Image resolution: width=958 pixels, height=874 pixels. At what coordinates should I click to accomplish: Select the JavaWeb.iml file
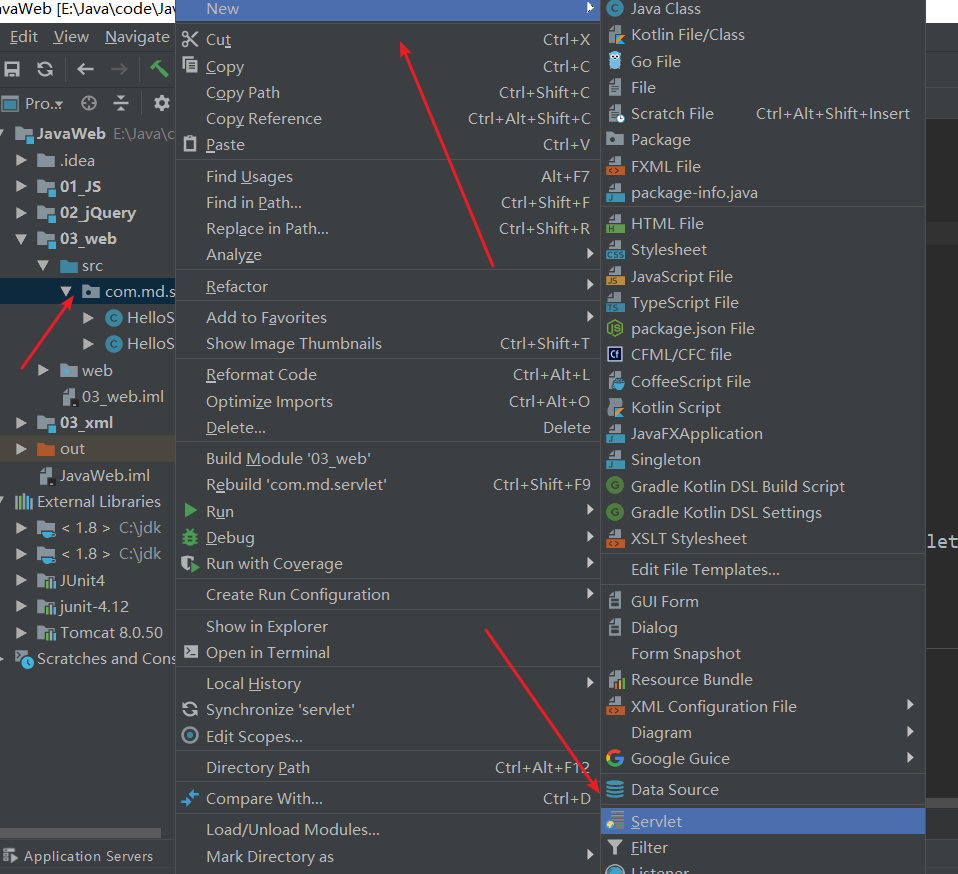[104, 475]
